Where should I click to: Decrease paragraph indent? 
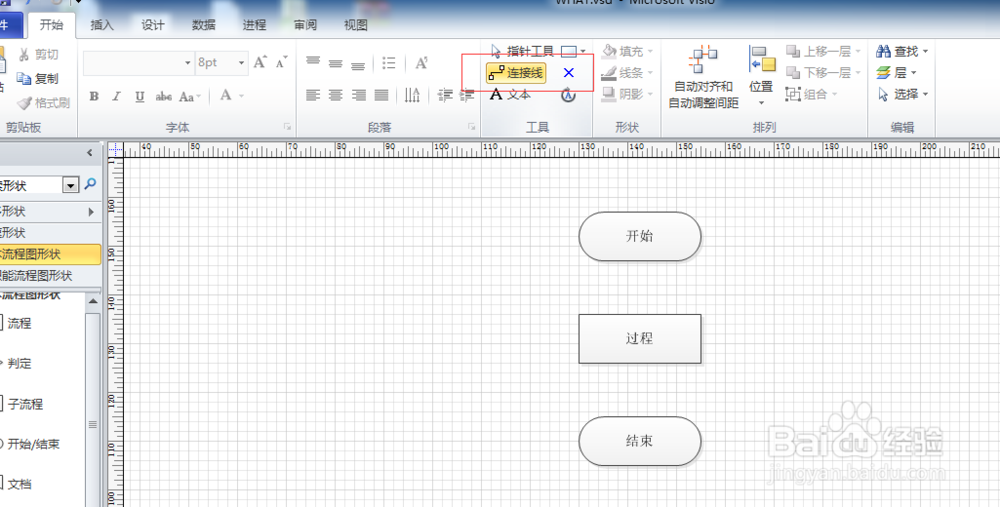[x=445, y=95]
